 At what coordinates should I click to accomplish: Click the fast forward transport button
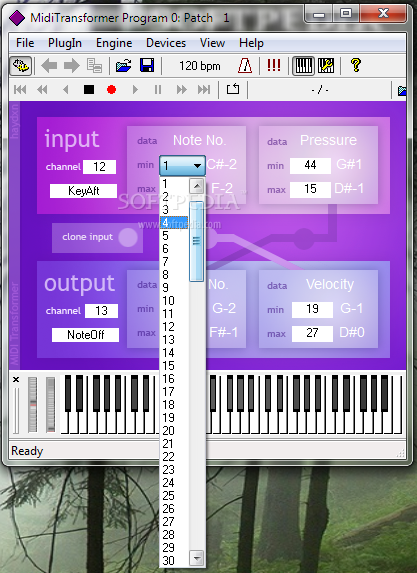[x=181, y=90]
